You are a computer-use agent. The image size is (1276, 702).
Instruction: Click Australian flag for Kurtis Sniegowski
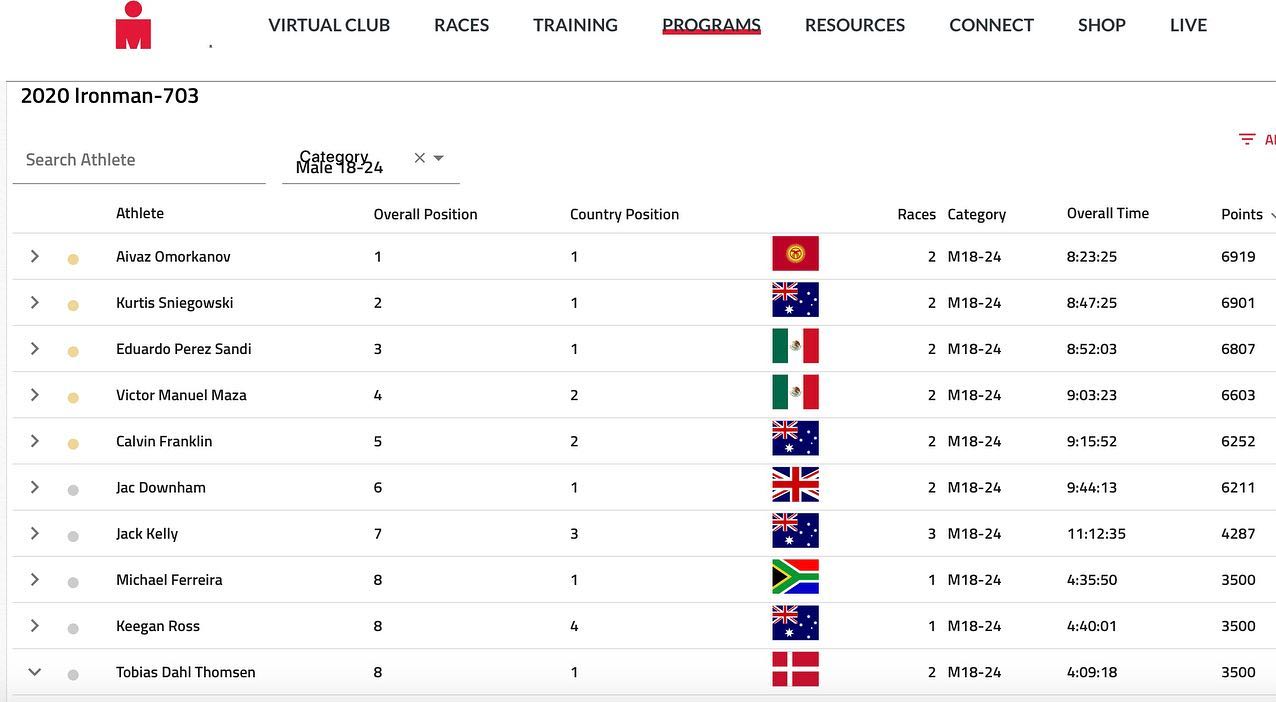tap(795, 300)
